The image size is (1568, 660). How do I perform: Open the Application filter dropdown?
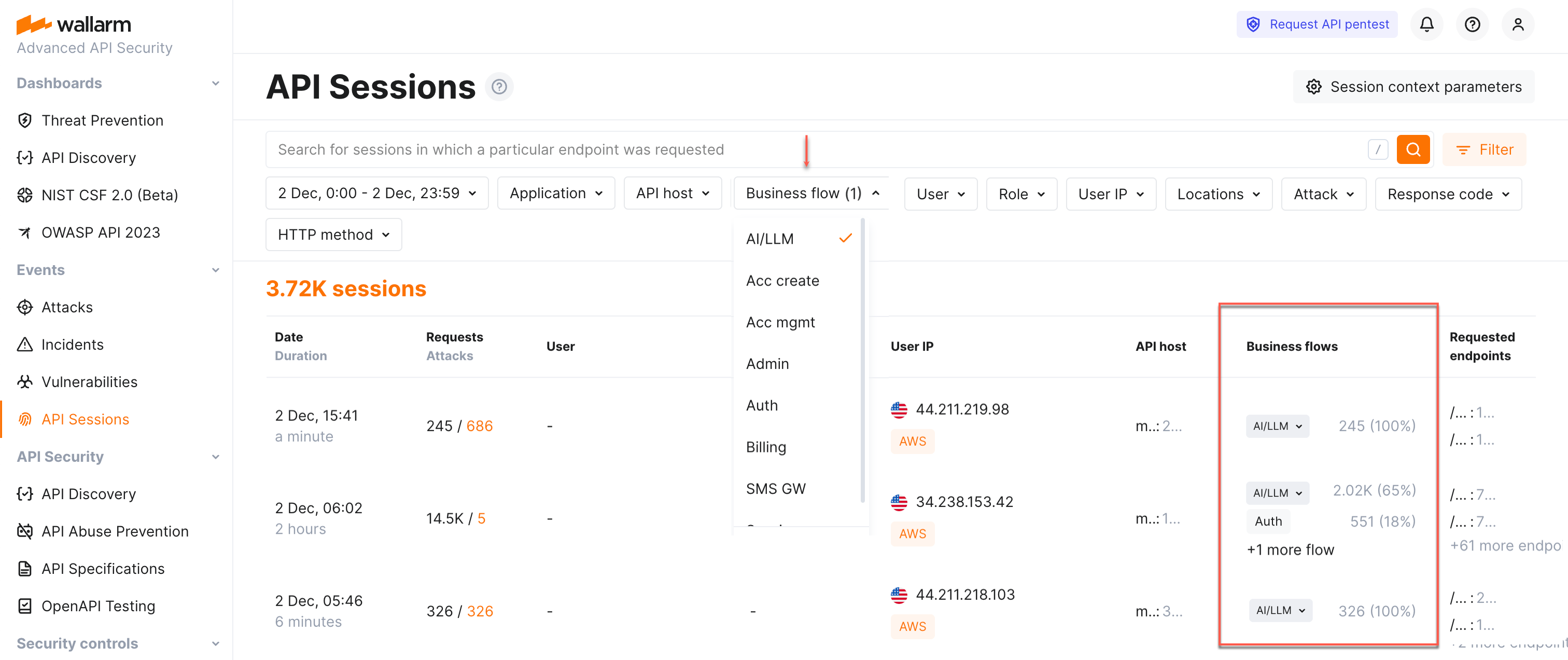pos(555,193)
